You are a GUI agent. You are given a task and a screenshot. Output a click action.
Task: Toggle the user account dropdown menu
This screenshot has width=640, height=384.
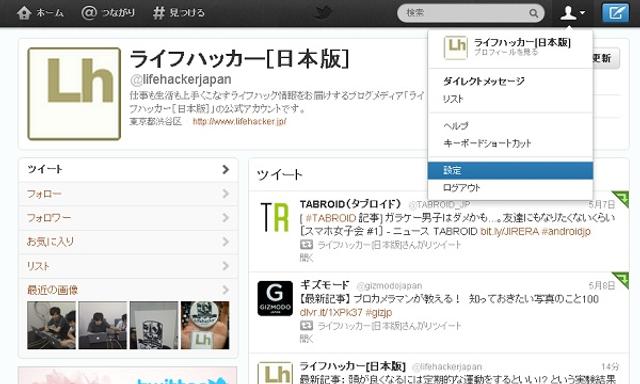[572, 13]
